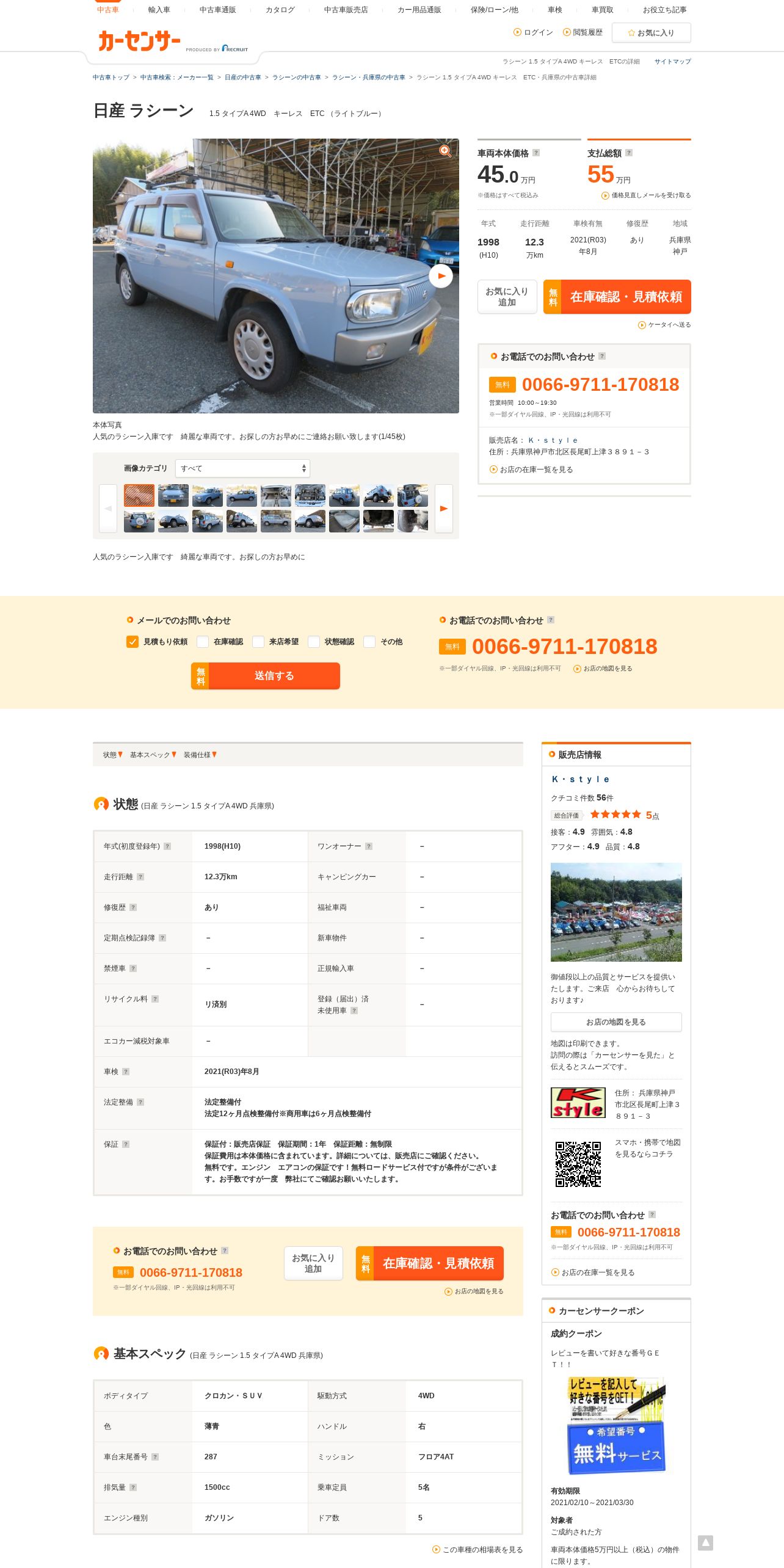Uncheck the 見積もり依頼 checkbox
Image resolution: width=784 pixels, height=1568 pixels.
pyautogui.click(x=132, y=642)
